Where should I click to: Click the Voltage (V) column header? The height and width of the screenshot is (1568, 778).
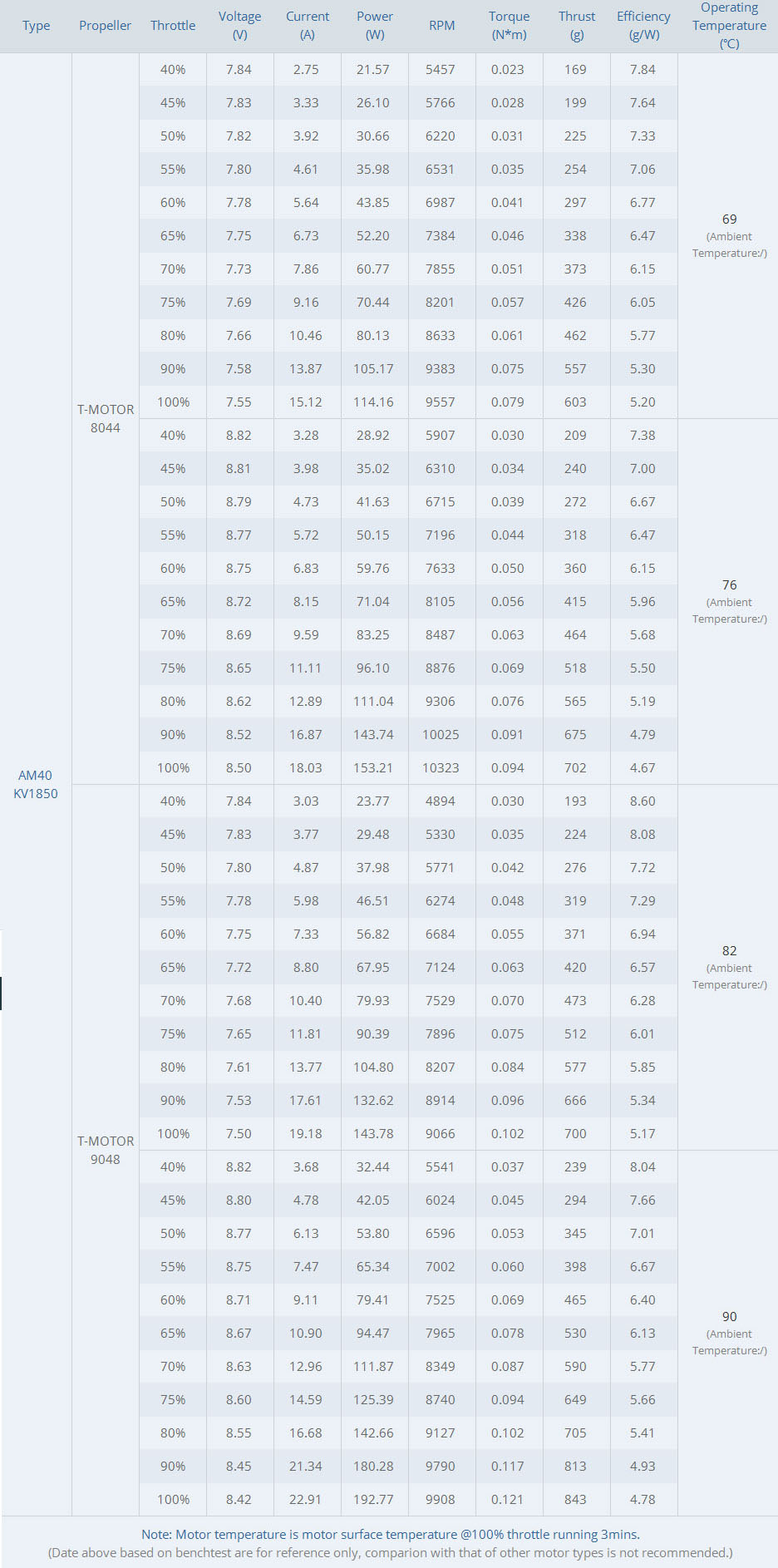click(x=239, y=26)
